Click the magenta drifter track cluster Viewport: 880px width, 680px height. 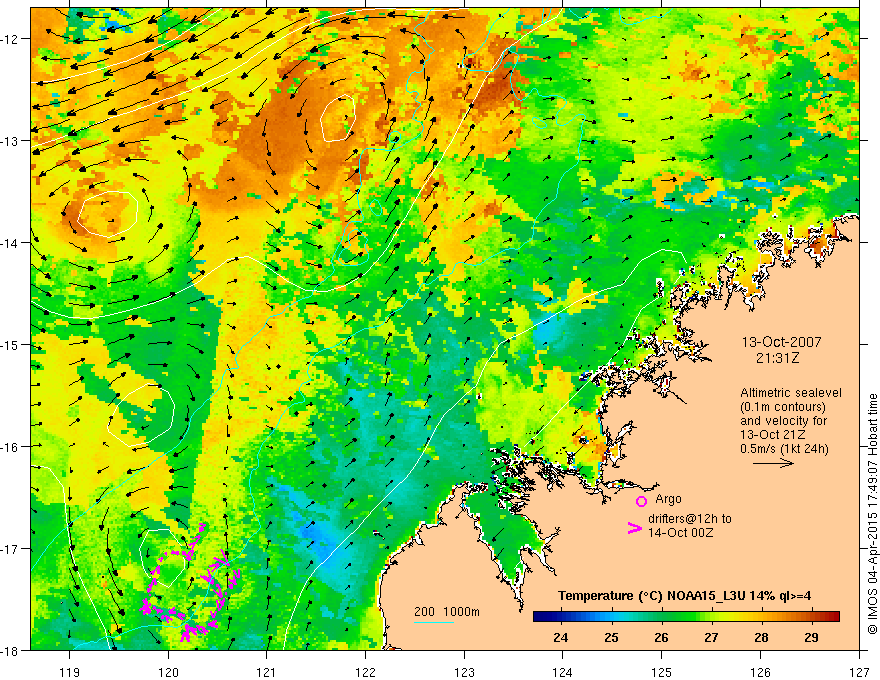191,583
